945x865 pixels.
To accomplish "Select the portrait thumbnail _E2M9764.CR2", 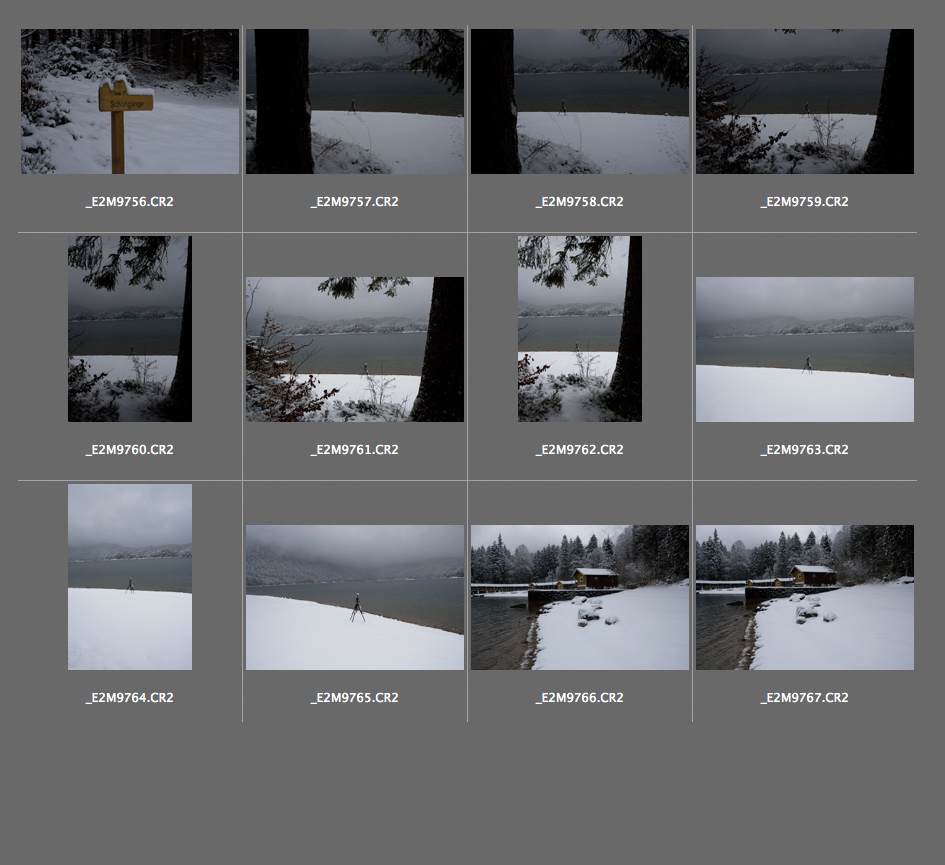I will click(x=130, y=577).
